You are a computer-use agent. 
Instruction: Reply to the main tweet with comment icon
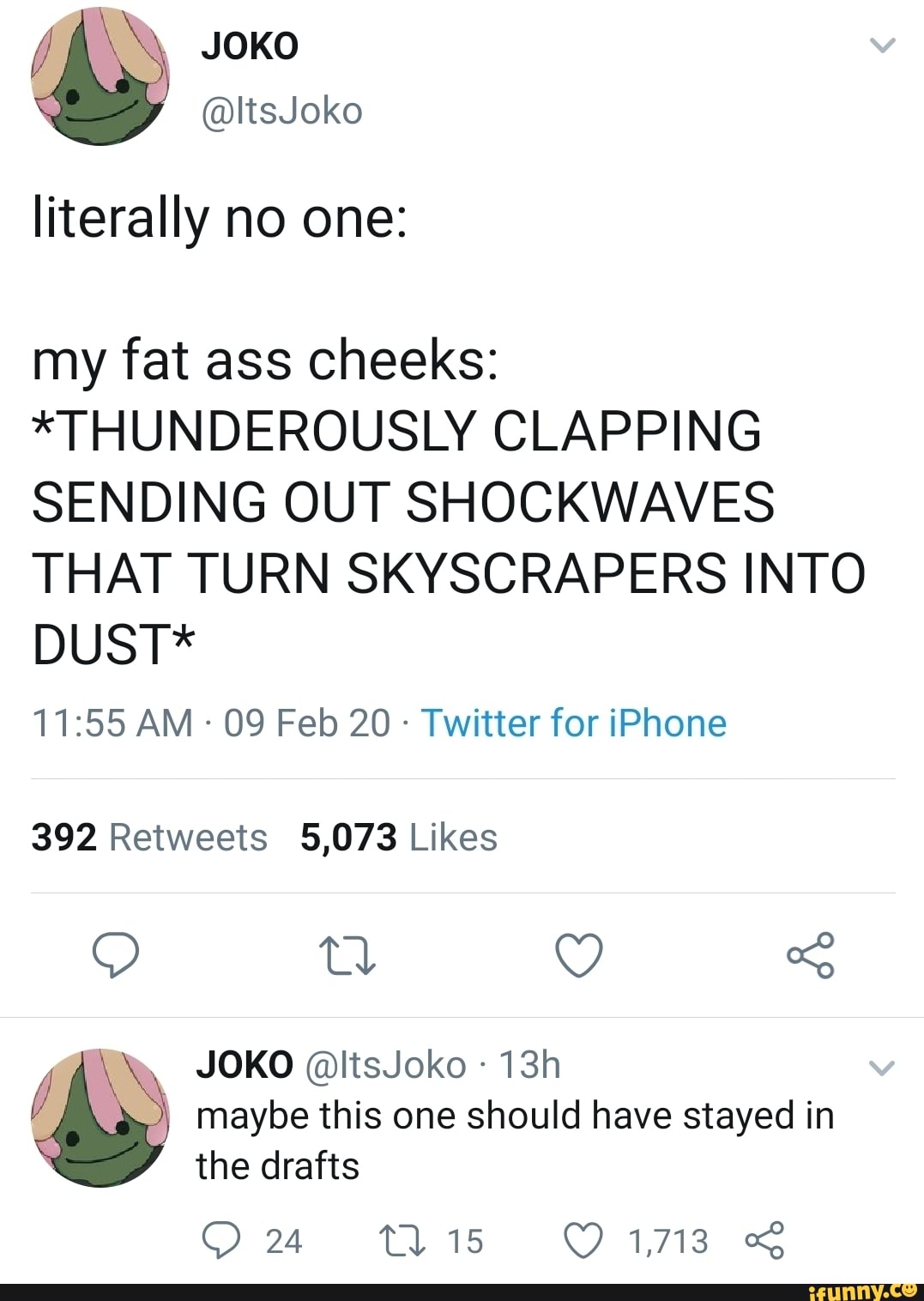point(116,955)
